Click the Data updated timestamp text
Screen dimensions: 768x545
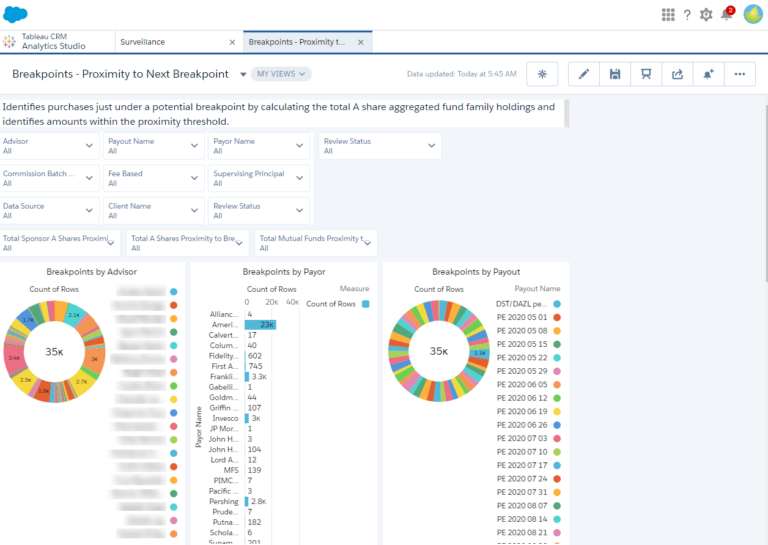tap(462, 74)
